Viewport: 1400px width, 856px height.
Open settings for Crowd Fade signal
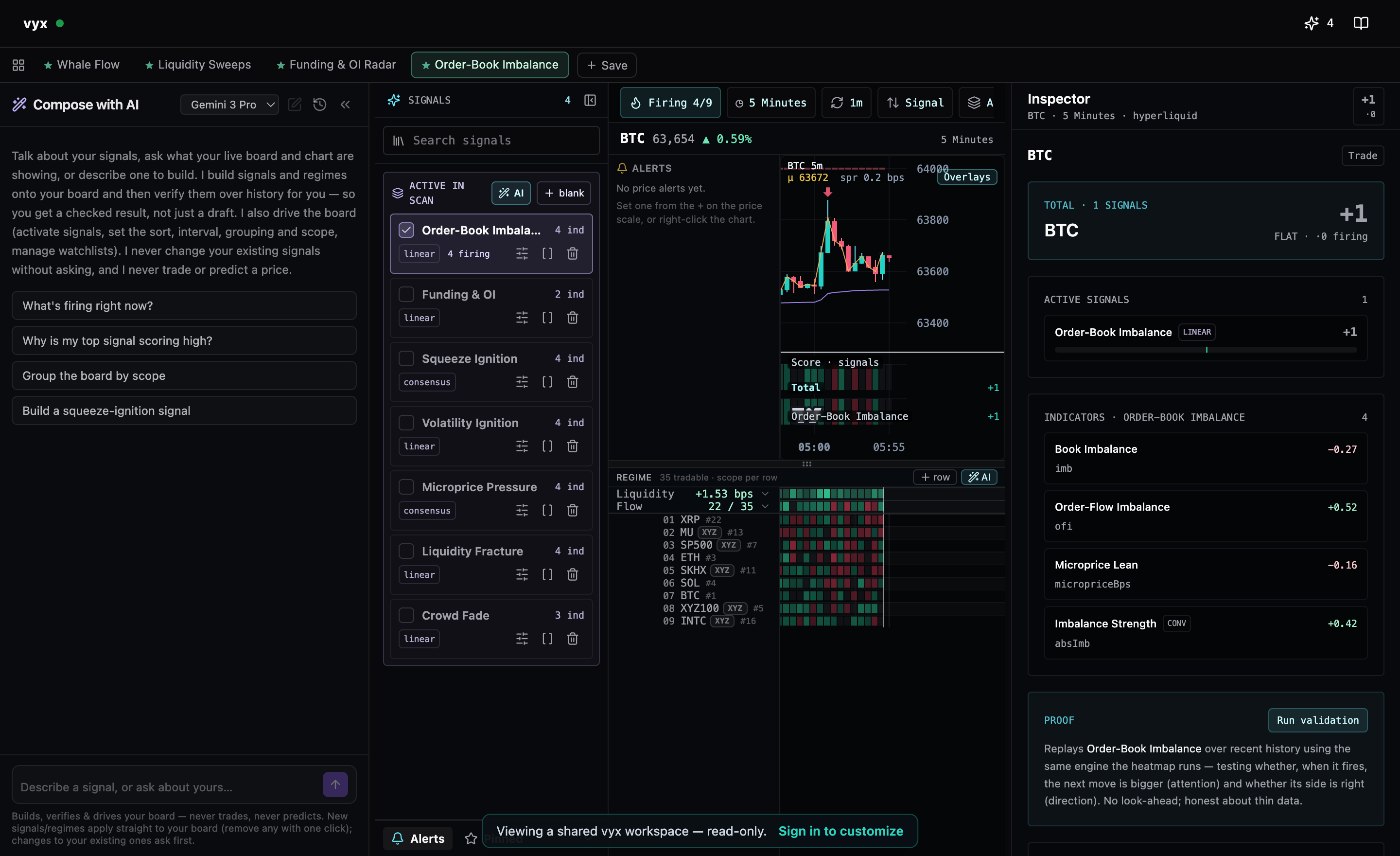click(x=522, y=639)
